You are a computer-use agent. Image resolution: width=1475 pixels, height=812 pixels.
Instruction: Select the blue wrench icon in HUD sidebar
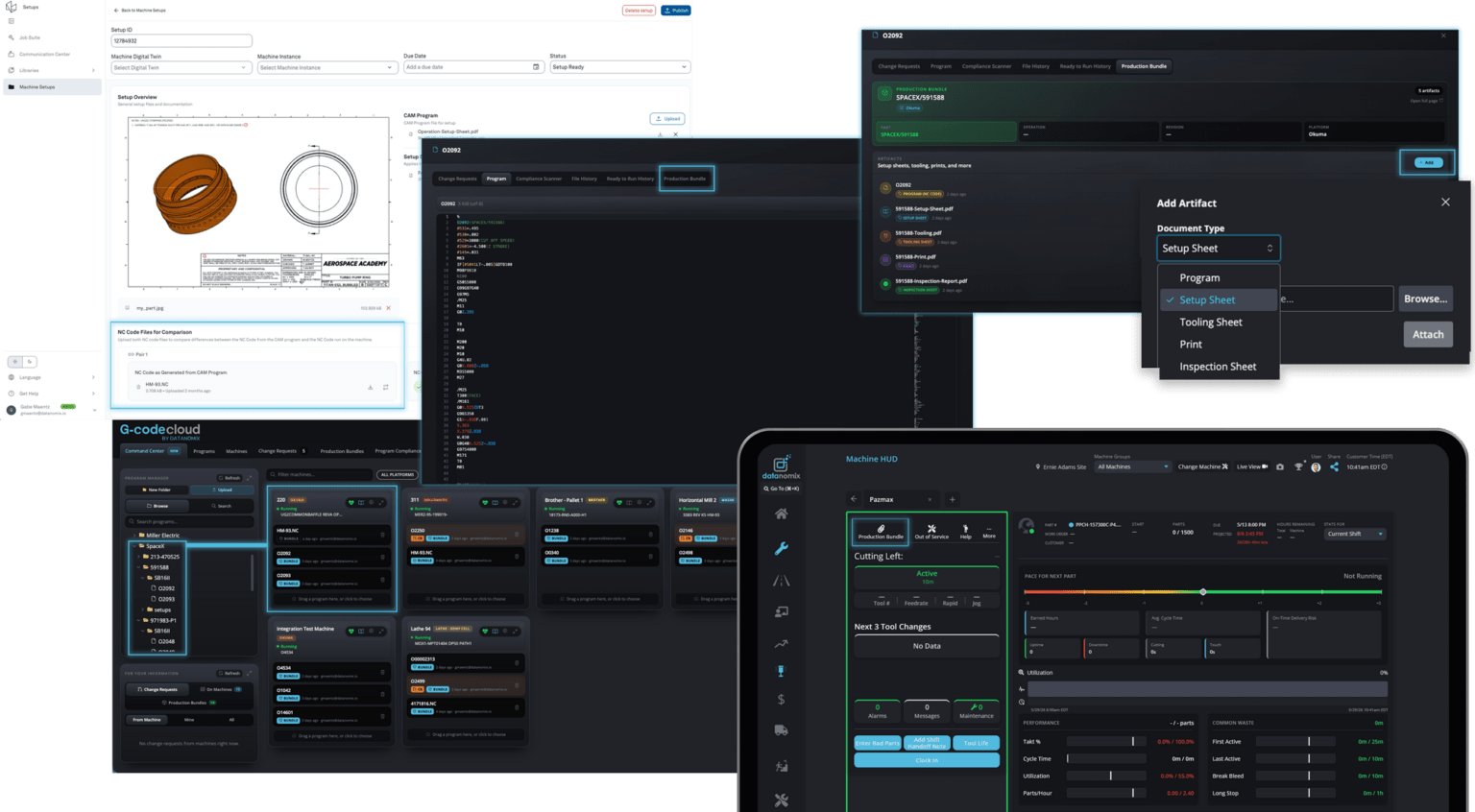click(x=782, y=548)
